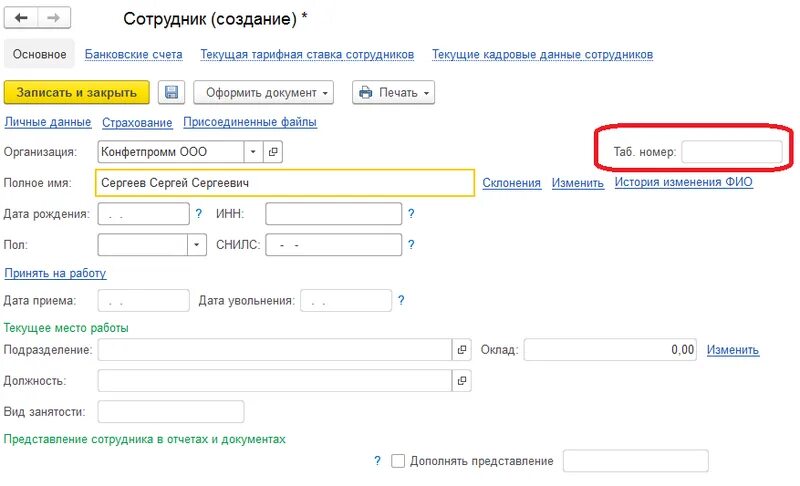
Task: Expand the Организация dropdown list
Action: [253, 151]
